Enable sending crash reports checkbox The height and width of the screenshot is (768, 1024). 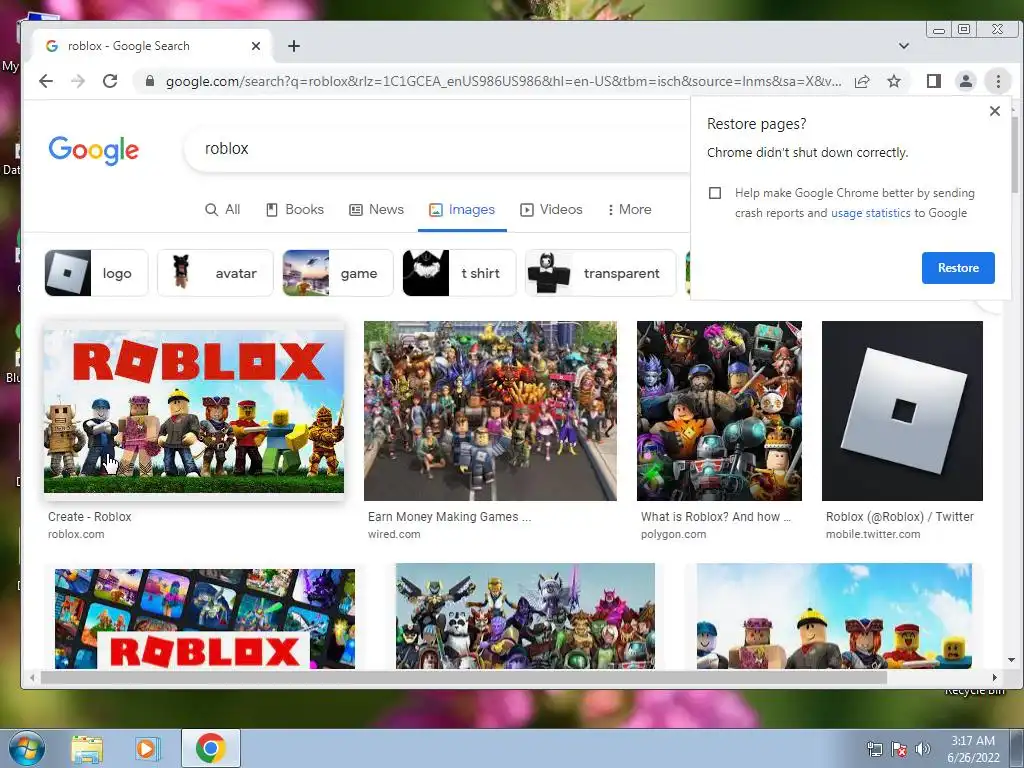tap(715, 193)
